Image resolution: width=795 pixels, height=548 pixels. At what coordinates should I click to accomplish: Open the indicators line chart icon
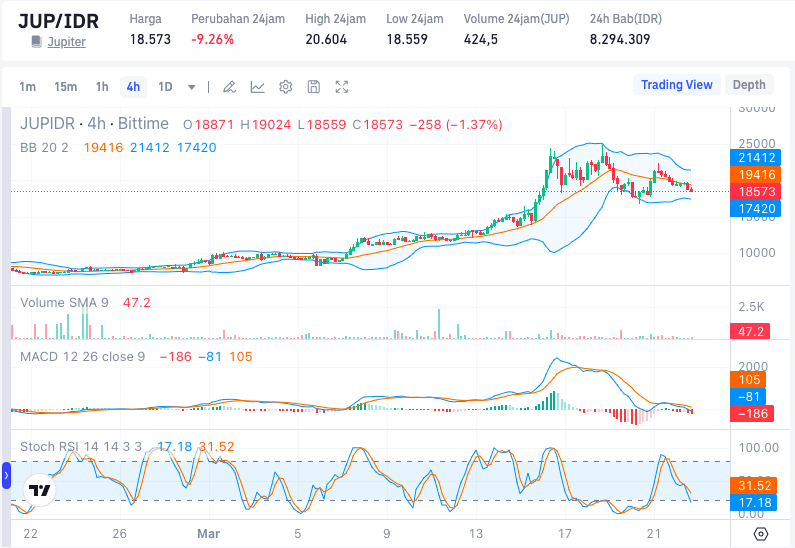click(257, 87)
